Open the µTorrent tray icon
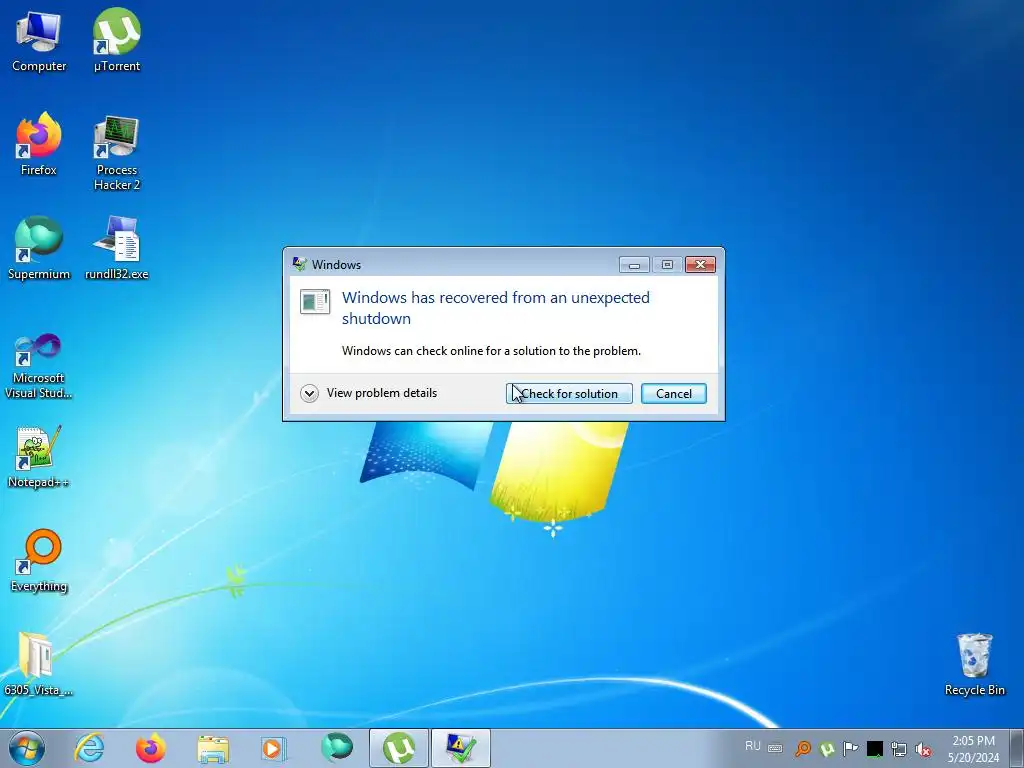1024x768 pixels. [827, 748]
